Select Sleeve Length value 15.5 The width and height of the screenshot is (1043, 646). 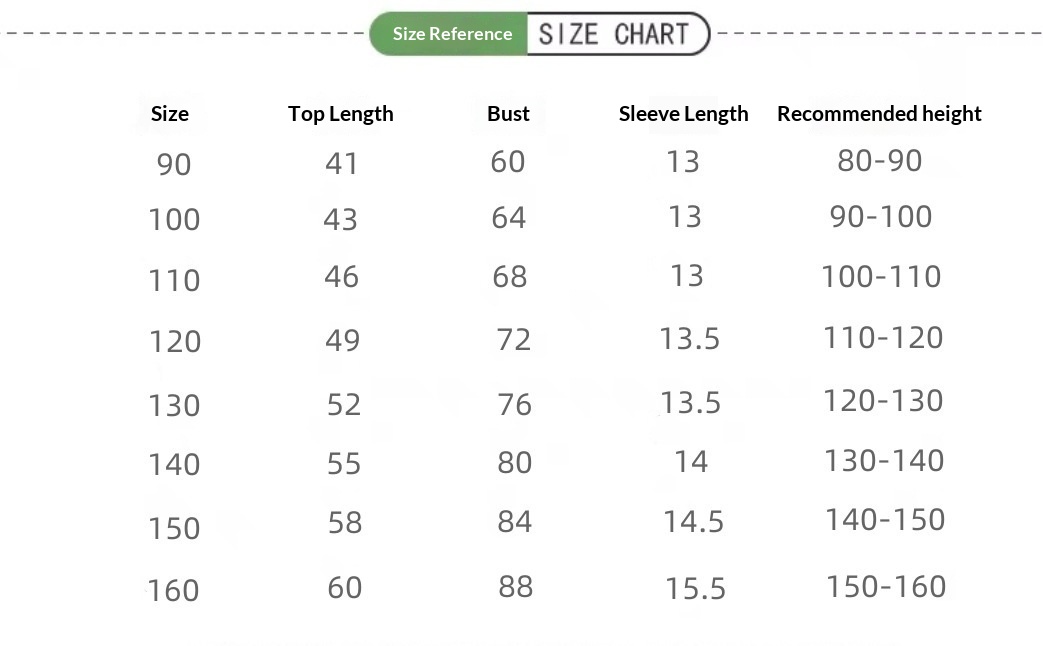pyautogui.click(x=695, y=589)
